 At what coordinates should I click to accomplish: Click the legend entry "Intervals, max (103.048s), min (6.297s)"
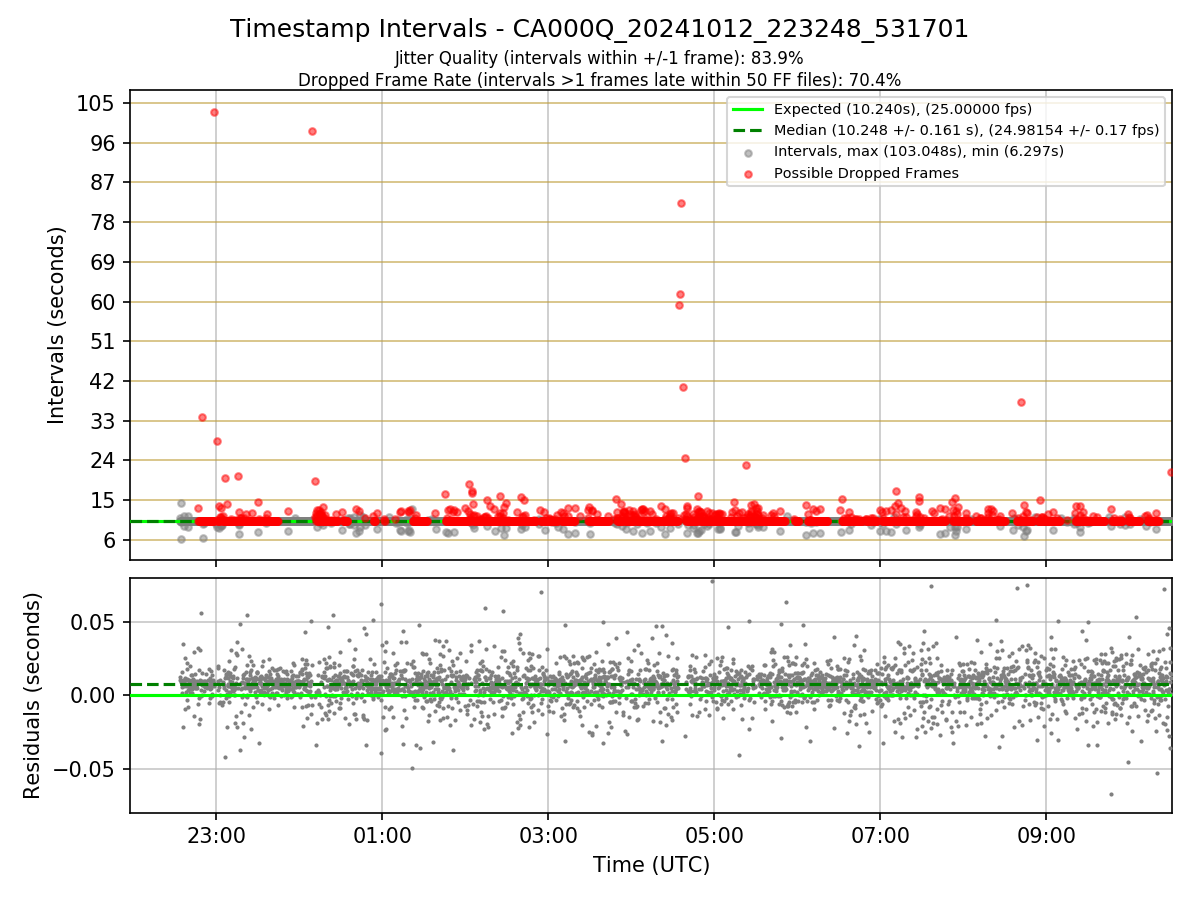pos(919,152)
